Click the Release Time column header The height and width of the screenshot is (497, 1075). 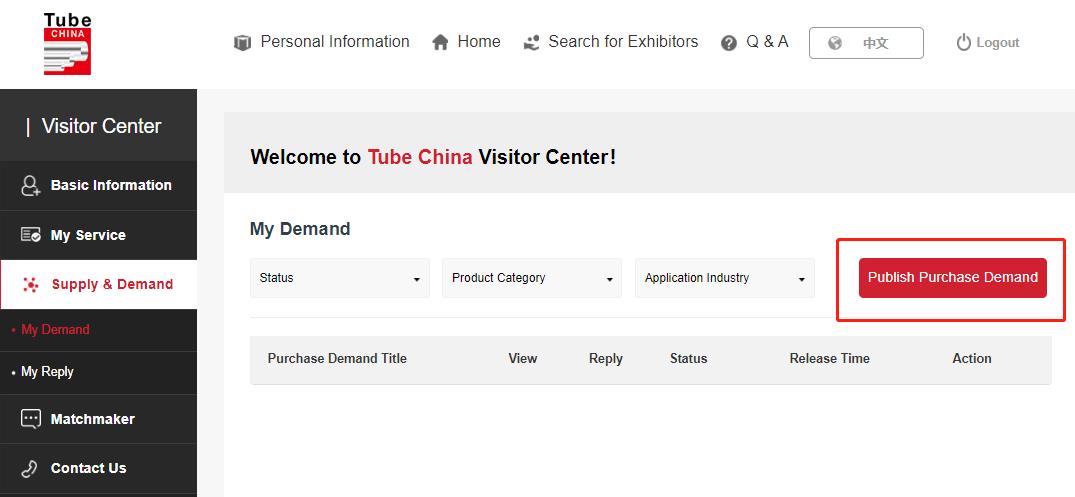tap(830, 359)
